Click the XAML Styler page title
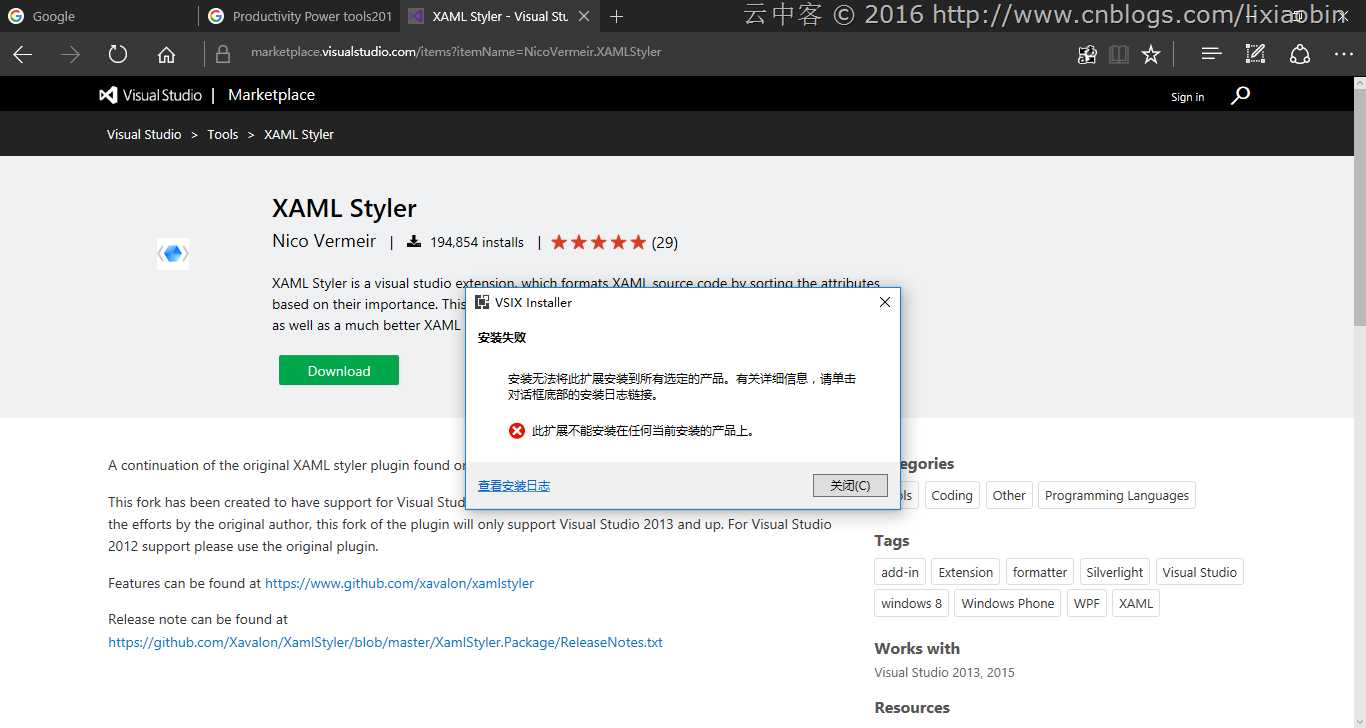The image size is (1366, 728). tap(344, 208)
